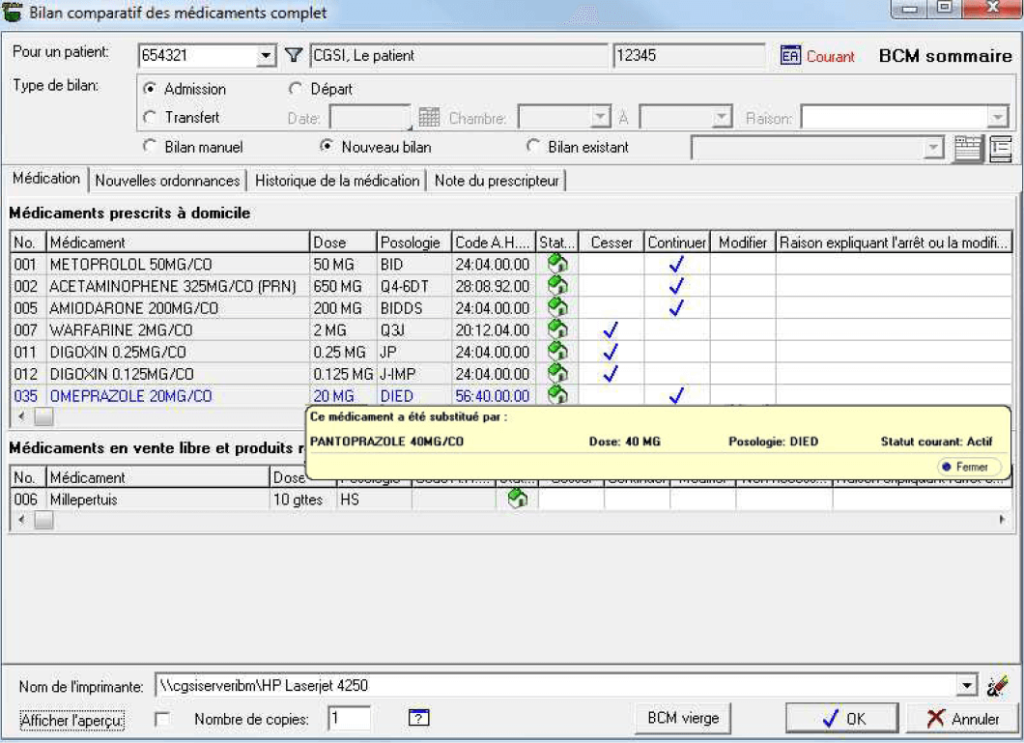Viewport: 1024px width, 743px height.
Task: Open the Chambre dropdown
Action: (600, 118)
